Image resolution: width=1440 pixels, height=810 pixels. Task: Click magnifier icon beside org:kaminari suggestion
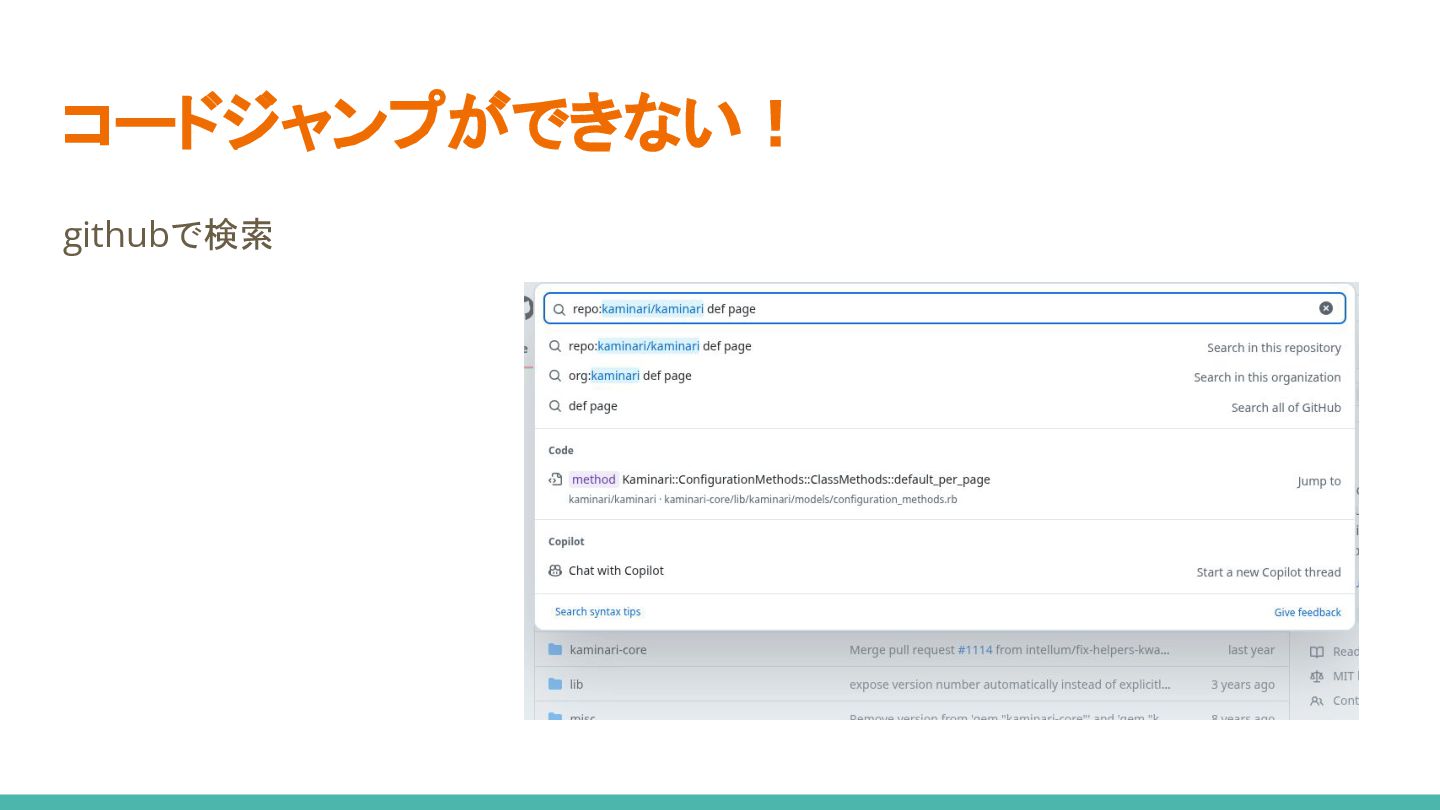[555, 376]
